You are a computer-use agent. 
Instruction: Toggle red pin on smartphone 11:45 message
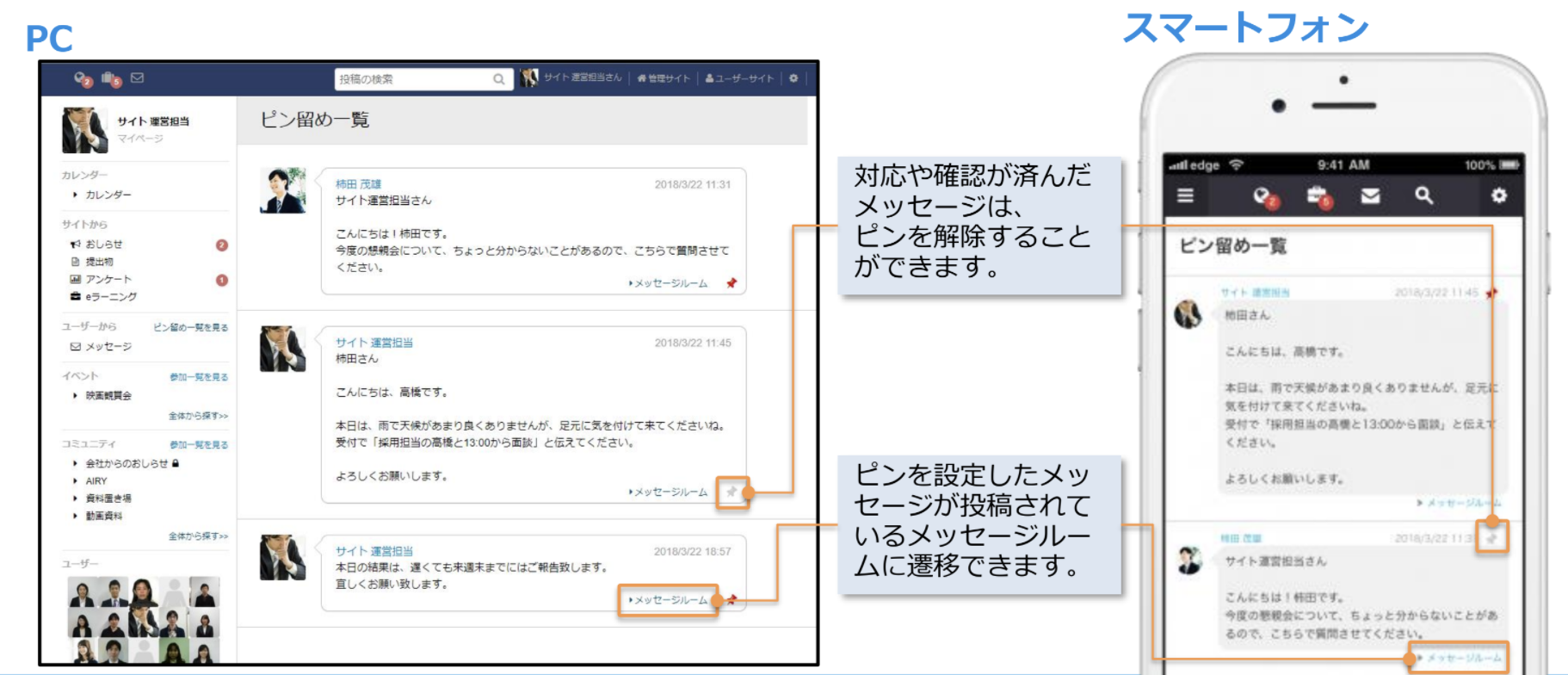[x=1491, y=294]
